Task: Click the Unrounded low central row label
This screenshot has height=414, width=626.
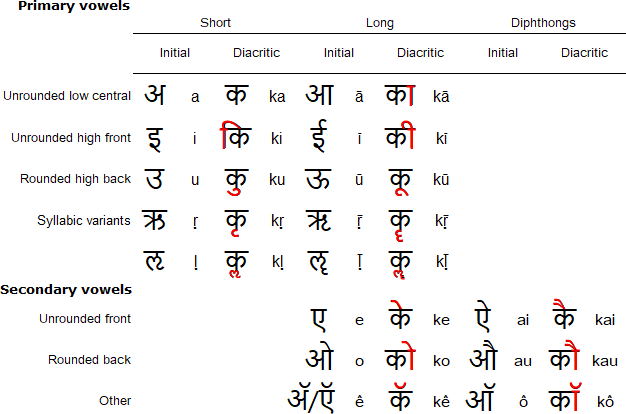Action: pos(67,96)
